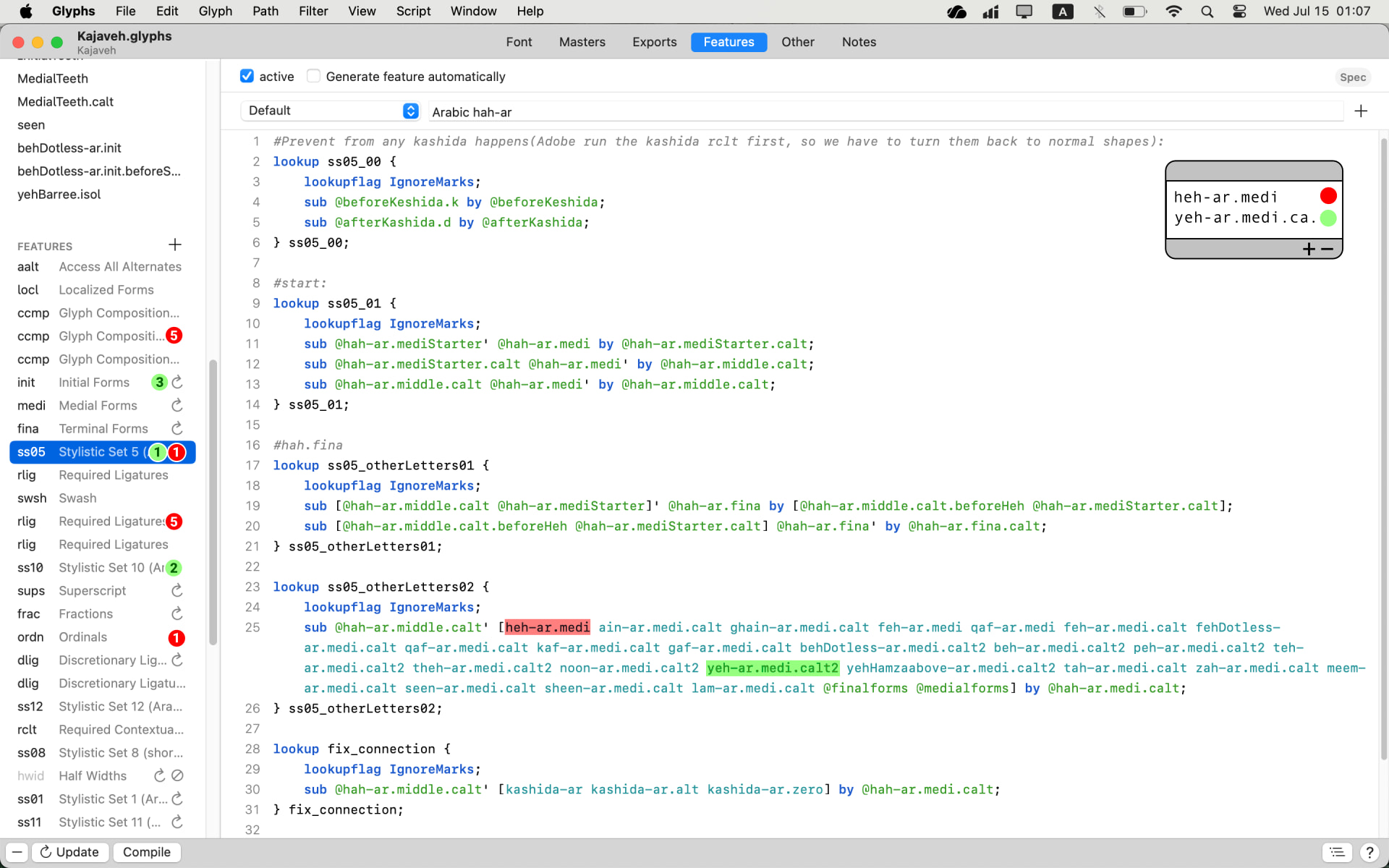Click red error badge on ordn Ordinals
The image size is (1389, 868).
tap(177, 637)
